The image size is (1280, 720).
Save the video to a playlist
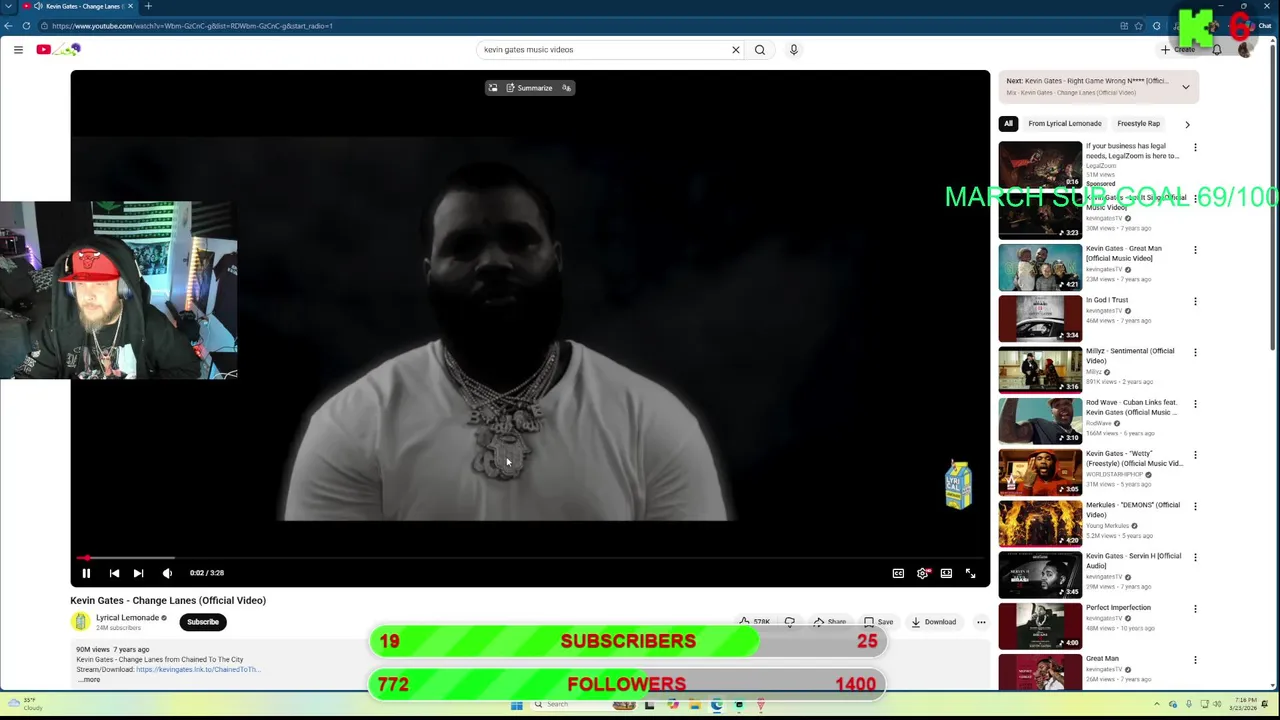coord(878,622)
